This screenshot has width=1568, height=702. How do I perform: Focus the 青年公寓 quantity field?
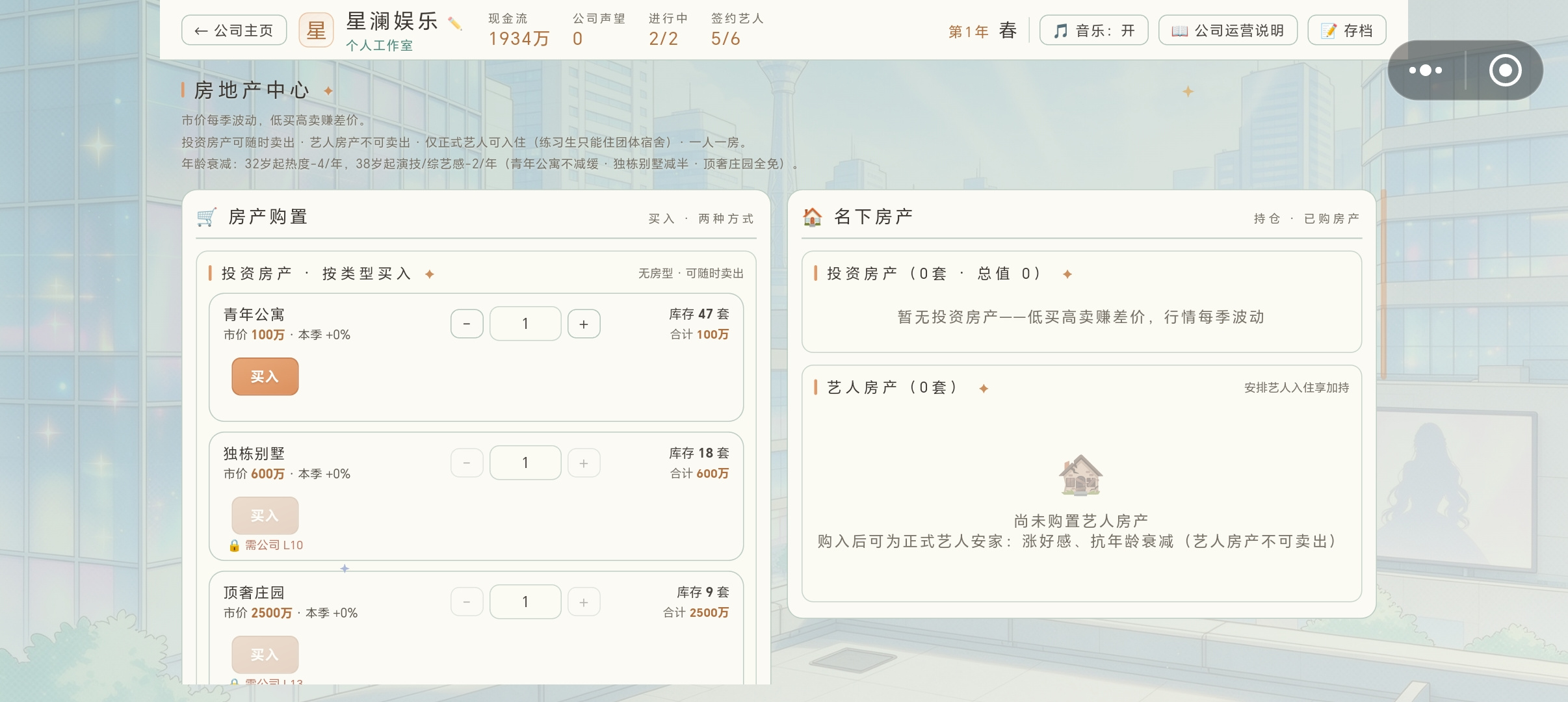click(525, 324)
